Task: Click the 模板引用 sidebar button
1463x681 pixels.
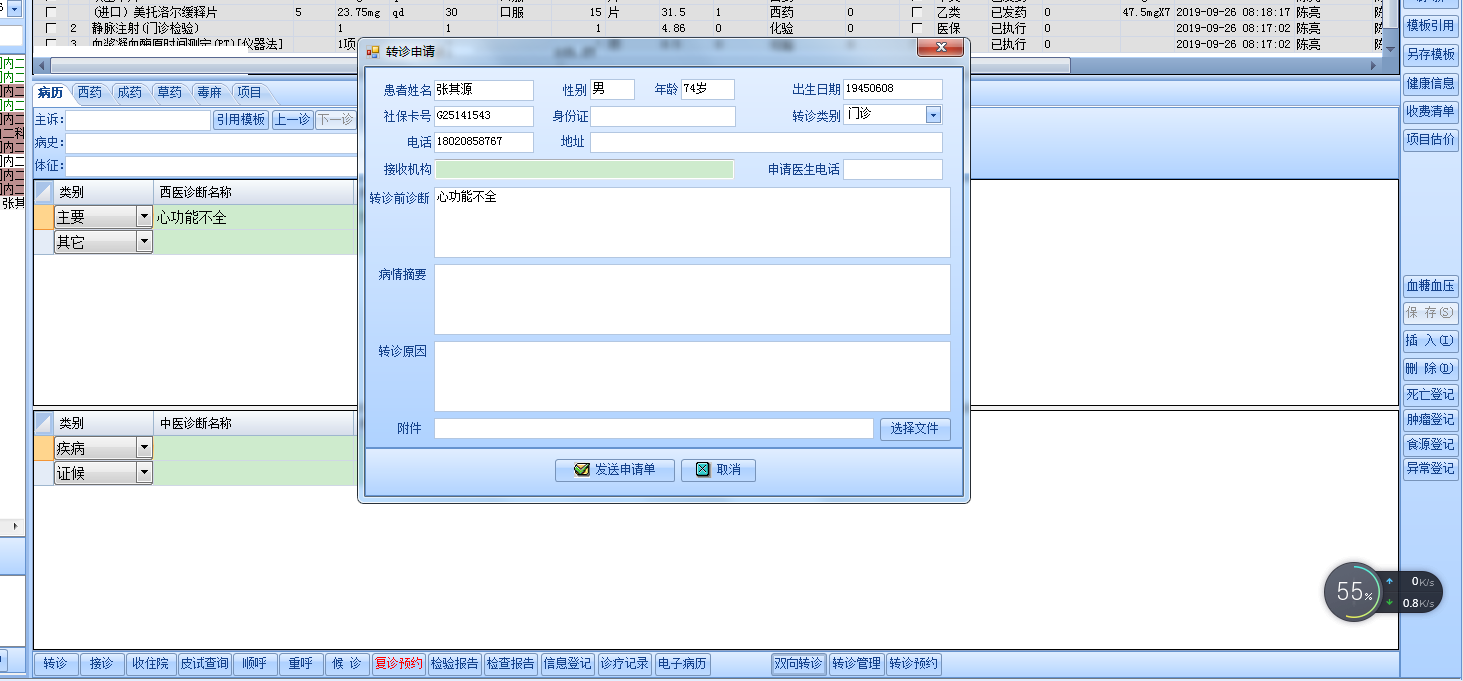Action: (x=1430, y=26)
